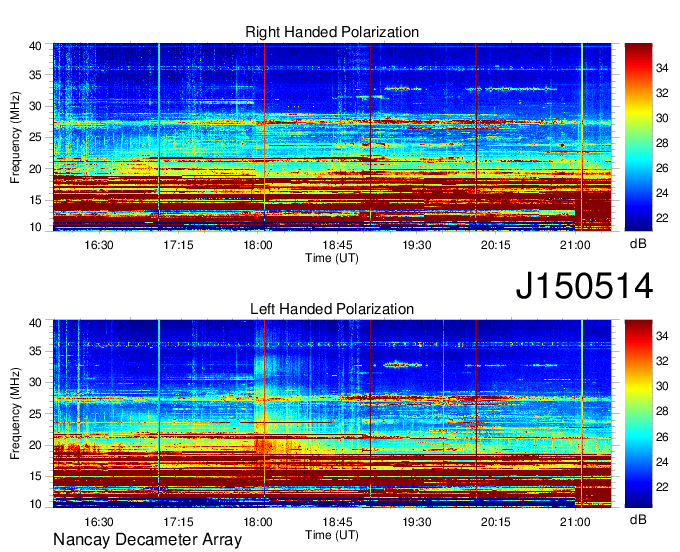Click "Time (UT)" label under right-handed plot
Screen dimensions: 680x552
point(332,258)
